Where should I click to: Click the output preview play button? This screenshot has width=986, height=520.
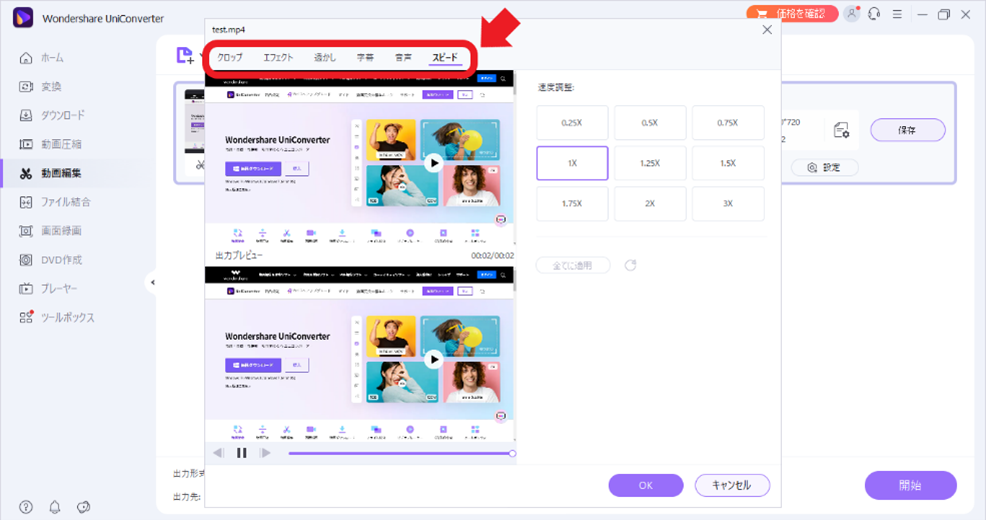433,359
